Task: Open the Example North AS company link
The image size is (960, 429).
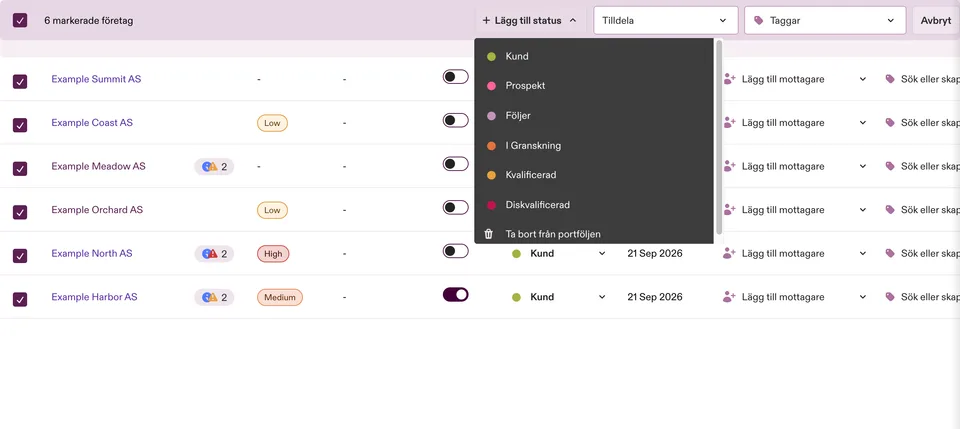Action: pyautogui.click(x=92, y=253)
